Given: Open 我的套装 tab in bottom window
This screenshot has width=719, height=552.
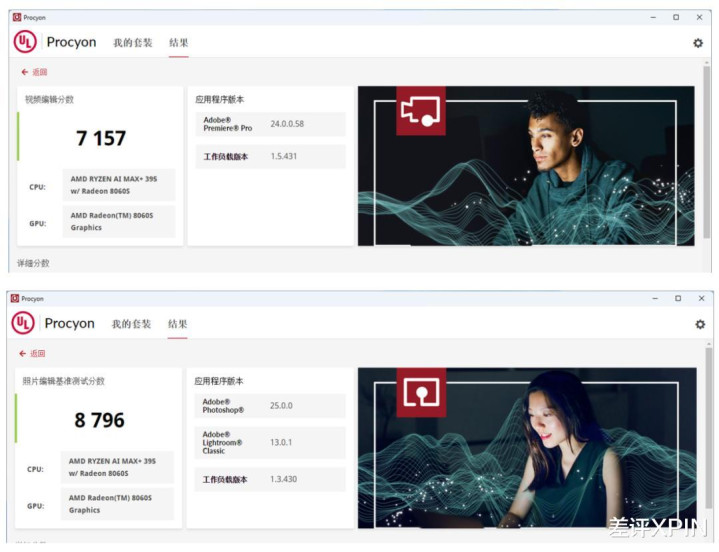Looking at the screenshot, I should click(131, 324).
